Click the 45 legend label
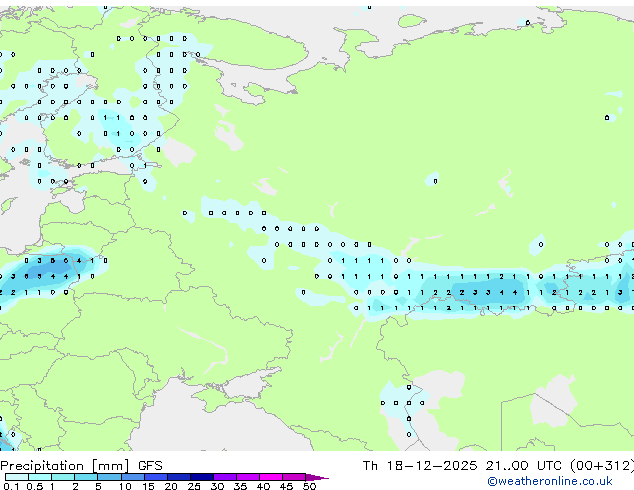The height and width of the screenshot is (490, 634). tap(286, 486)
